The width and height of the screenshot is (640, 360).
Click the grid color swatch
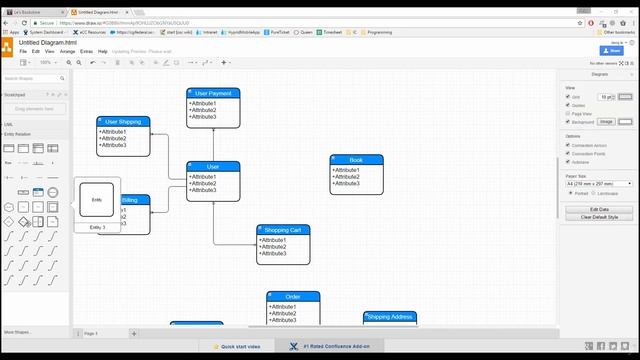point(625,97)
